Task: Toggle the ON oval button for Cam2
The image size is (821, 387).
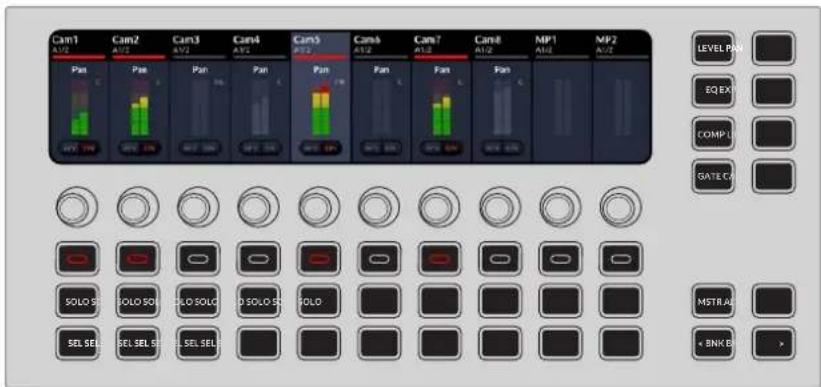Action: pos(138,259)
